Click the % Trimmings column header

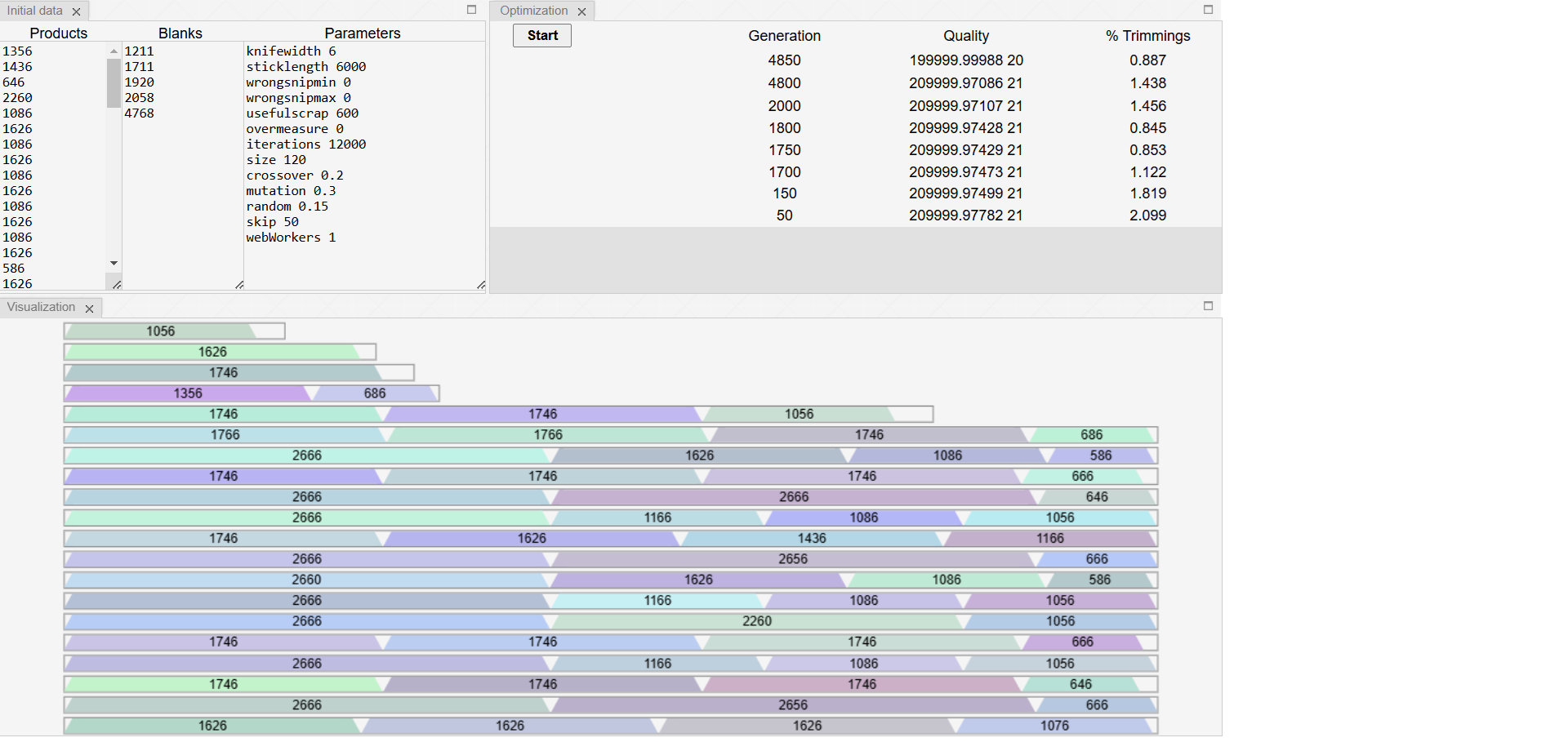pyautogui.click(x=1147, y=36)
